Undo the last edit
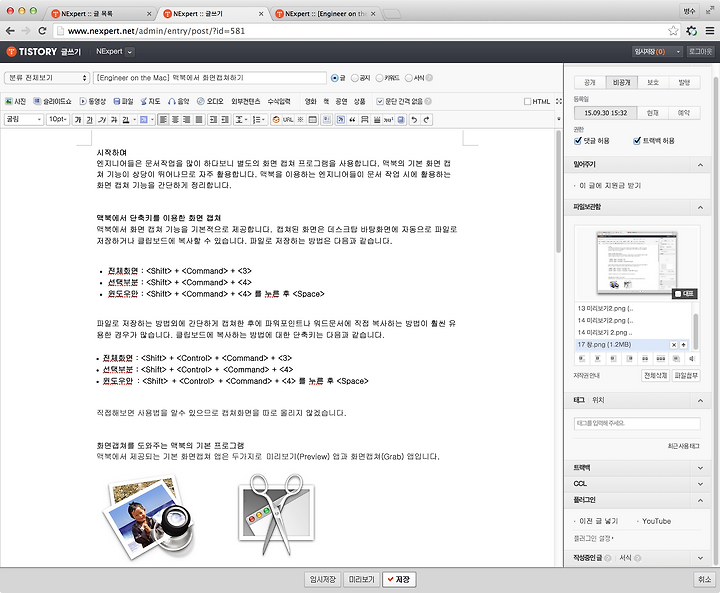This screenshot has width=720, height=593. coord(414,120)
